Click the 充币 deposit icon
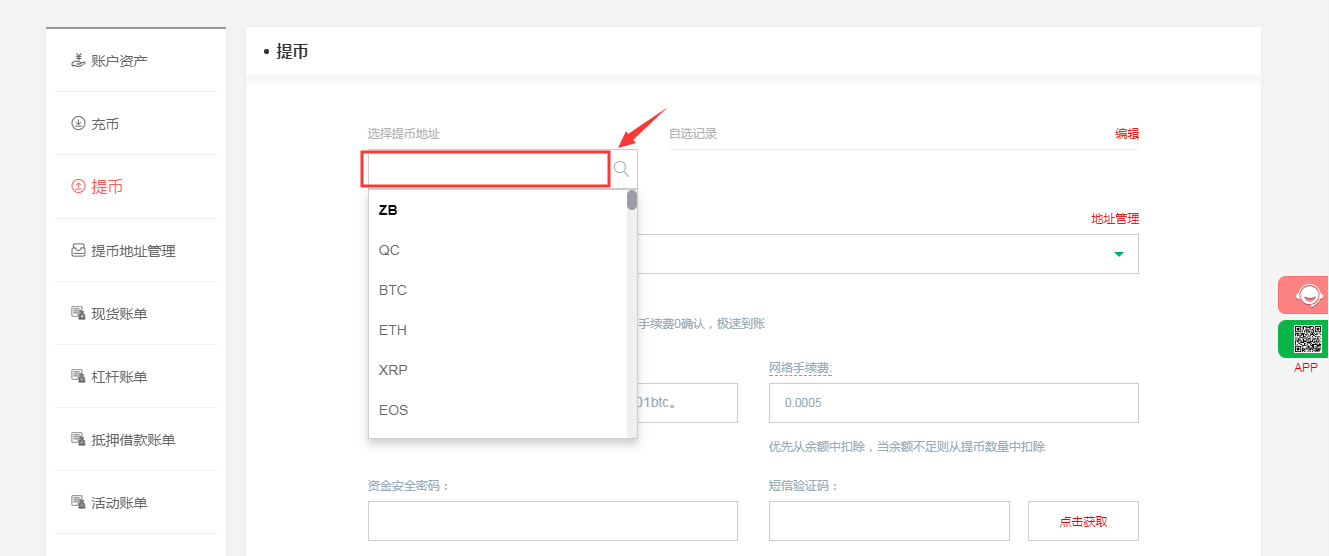1329x556 pixels. [x=78, y=124]
